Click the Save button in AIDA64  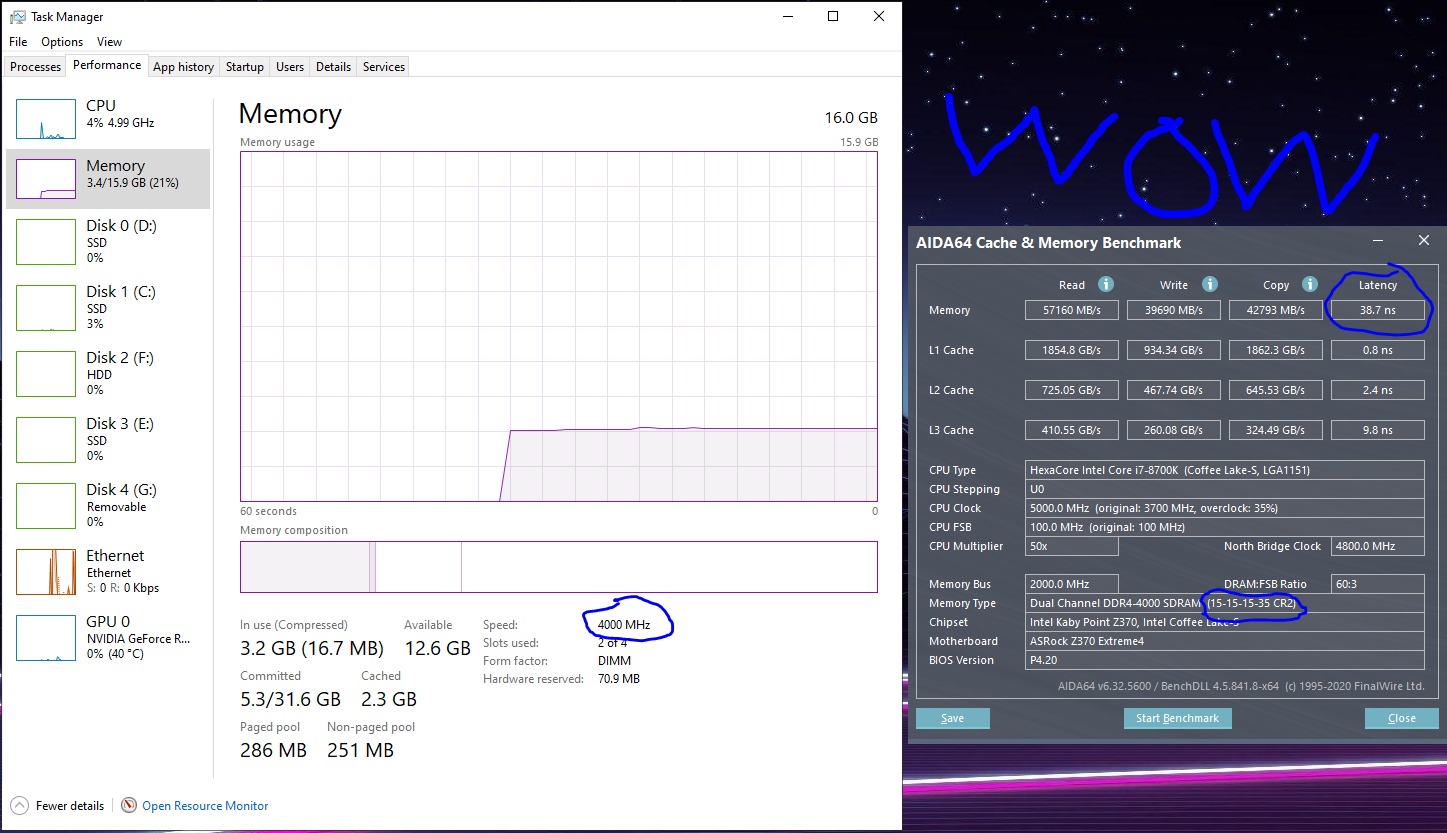tap(952, 718)
